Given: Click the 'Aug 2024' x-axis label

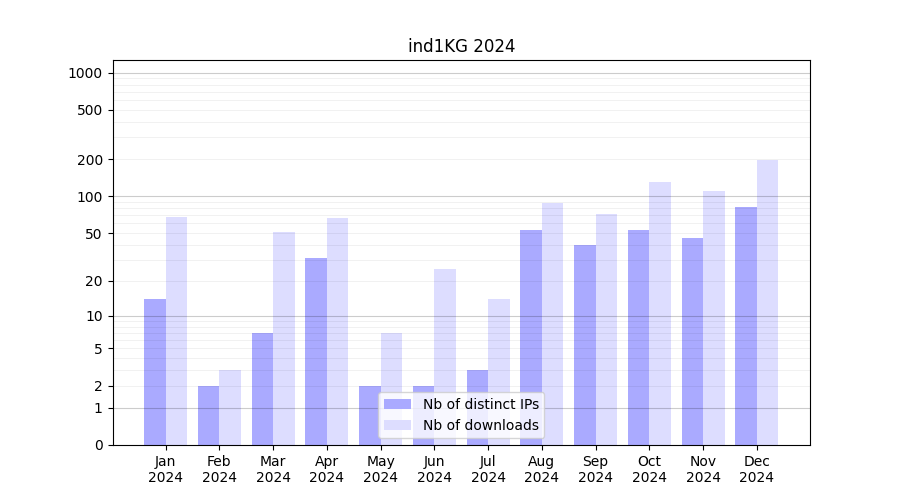Looking at the screenshot, I should [542, 469].
